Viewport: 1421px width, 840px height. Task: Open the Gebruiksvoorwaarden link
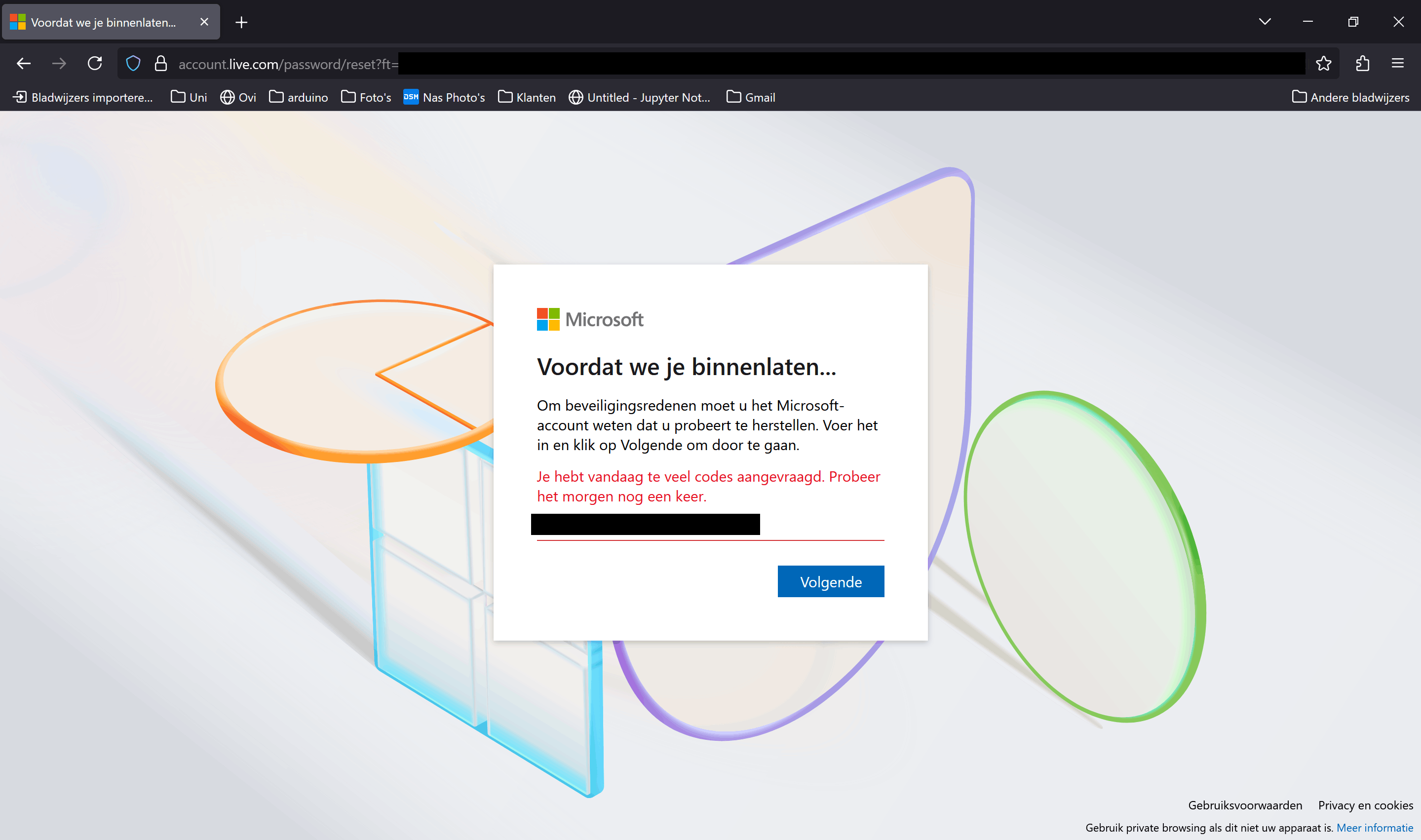(1244, 805)
